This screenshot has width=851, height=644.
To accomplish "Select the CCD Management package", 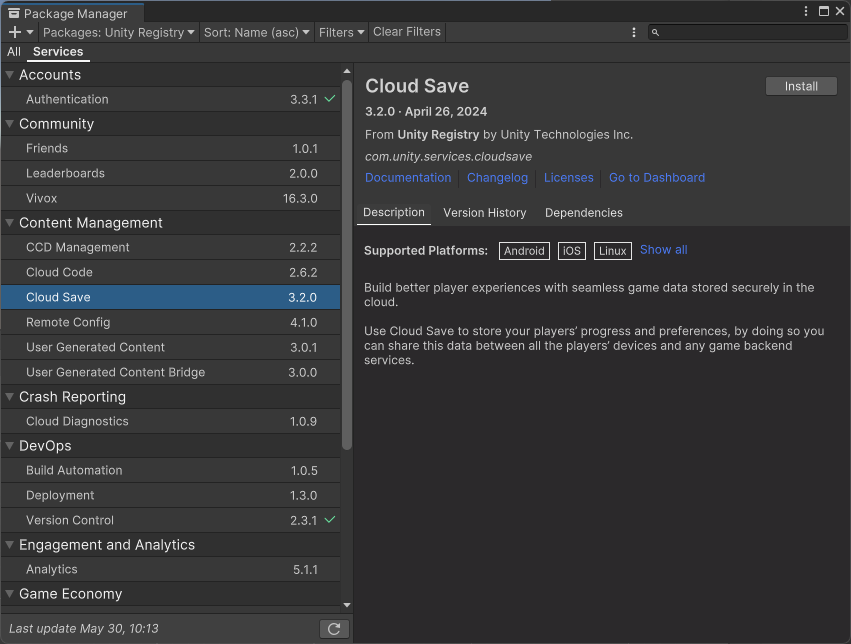I will (170, 247).
